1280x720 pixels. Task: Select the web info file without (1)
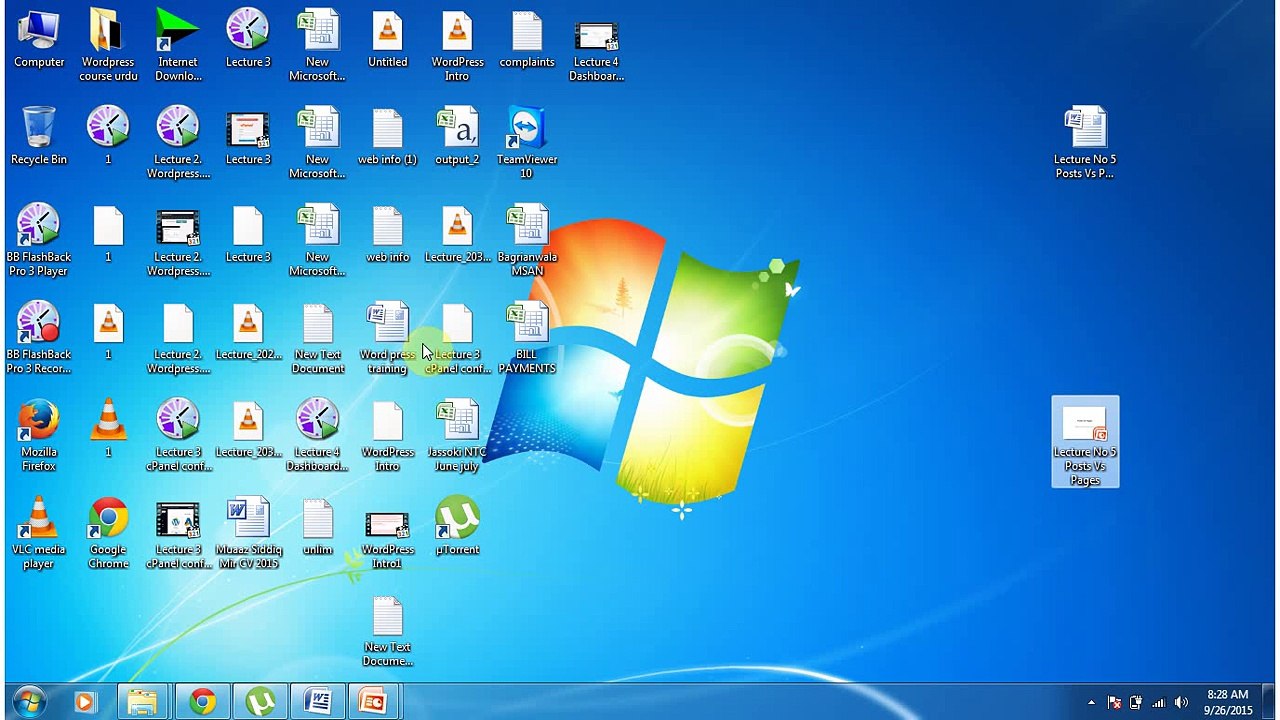[387, 235]
